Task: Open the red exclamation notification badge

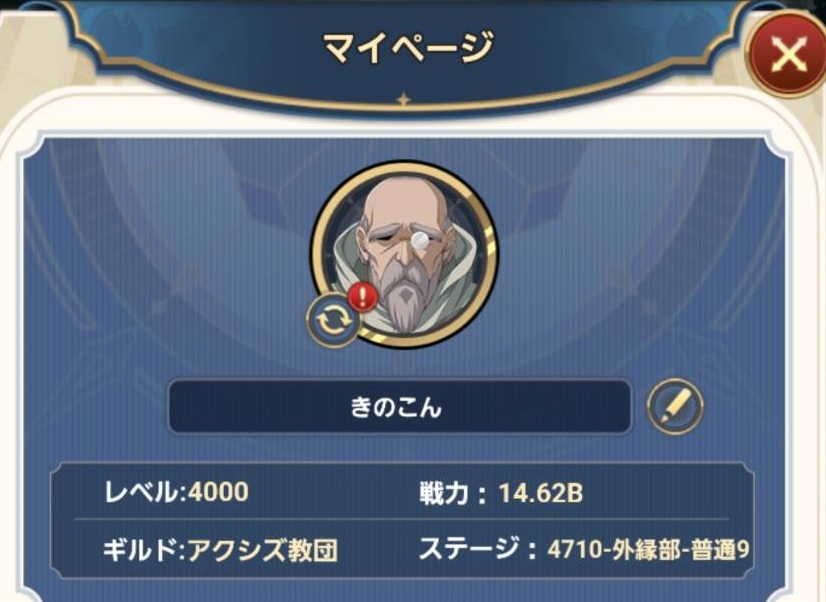Action: (x=362, y=299)
